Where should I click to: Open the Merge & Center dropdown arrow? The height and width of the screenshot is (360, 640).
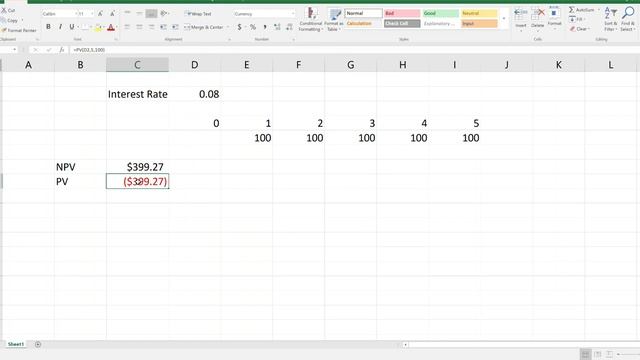coord(228,27)
